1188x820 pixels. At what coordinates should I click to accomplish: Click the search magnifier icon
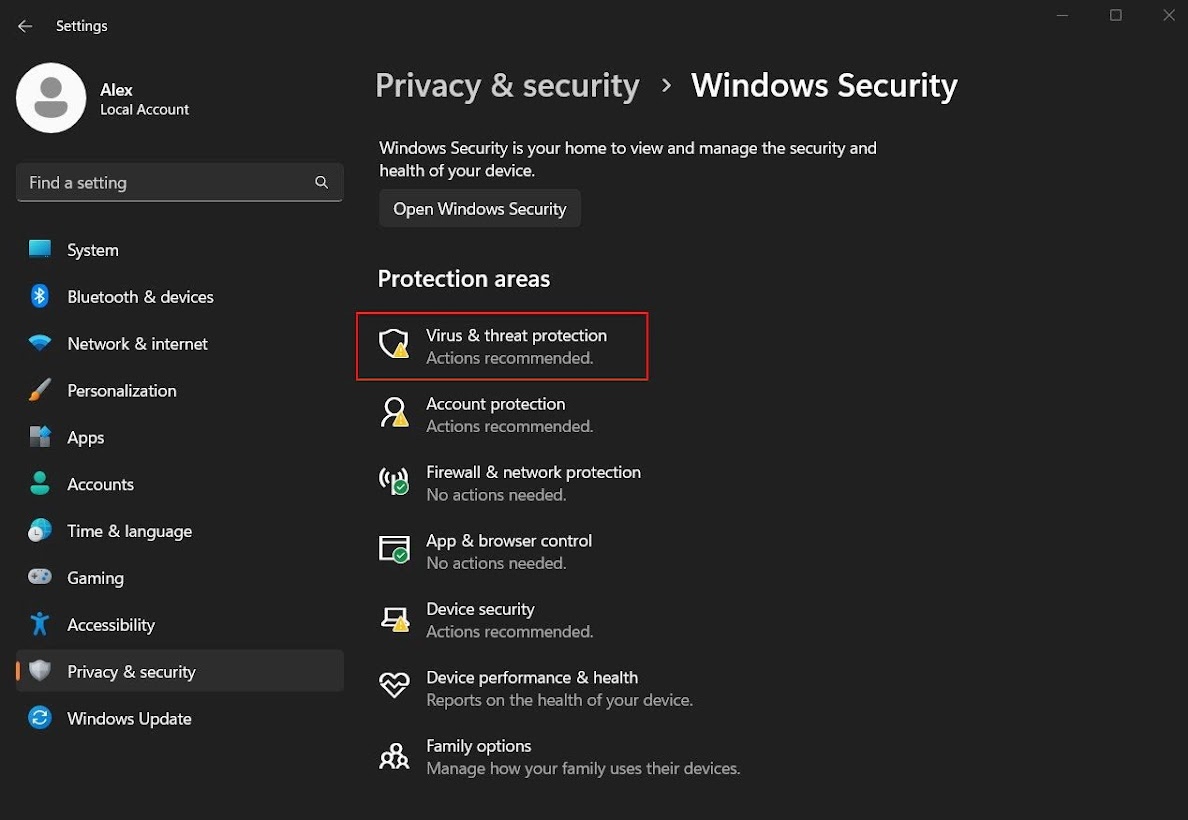(x=321, y=182)
